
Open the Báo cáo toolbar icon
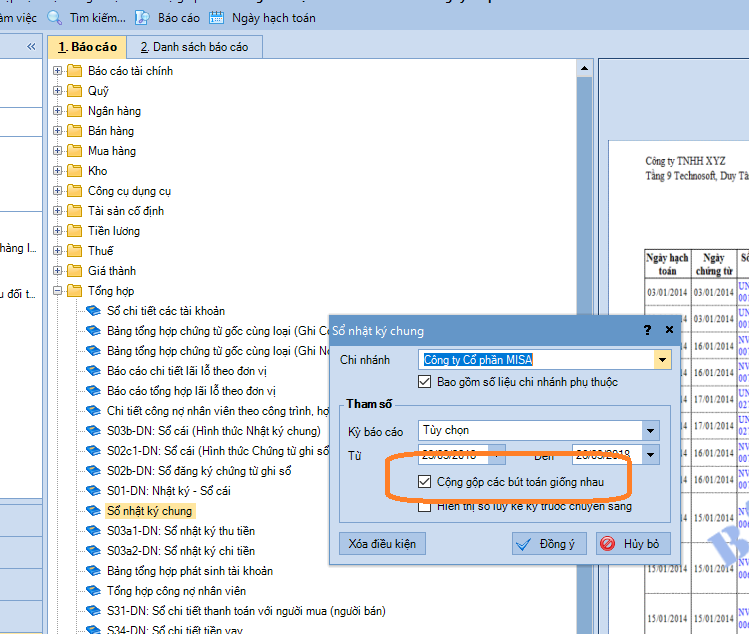tap(142, 17)
